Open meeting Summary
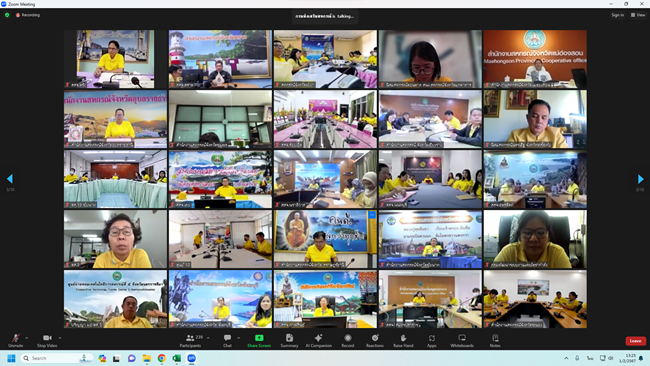 289,340
